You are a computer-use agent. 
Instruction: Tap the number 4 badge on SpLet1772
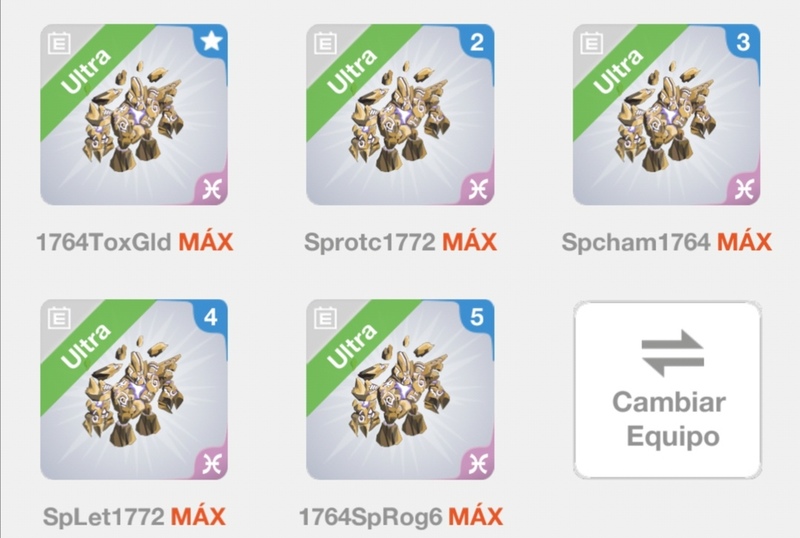(x=211, y=317)
